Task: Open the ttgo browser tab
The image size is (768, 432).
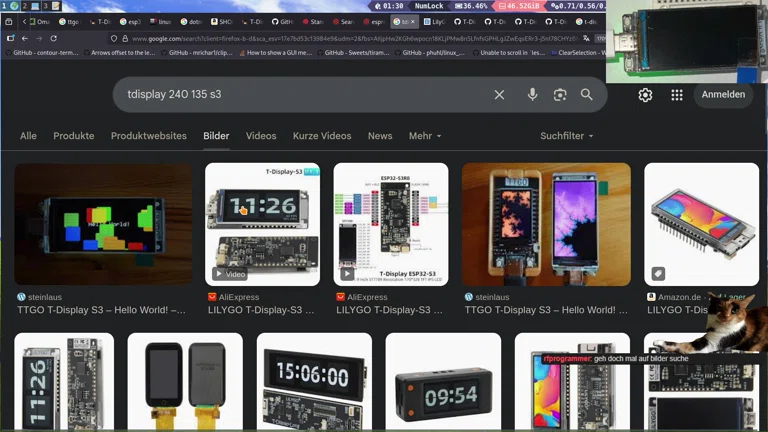Action: click(x=70, y=22)
